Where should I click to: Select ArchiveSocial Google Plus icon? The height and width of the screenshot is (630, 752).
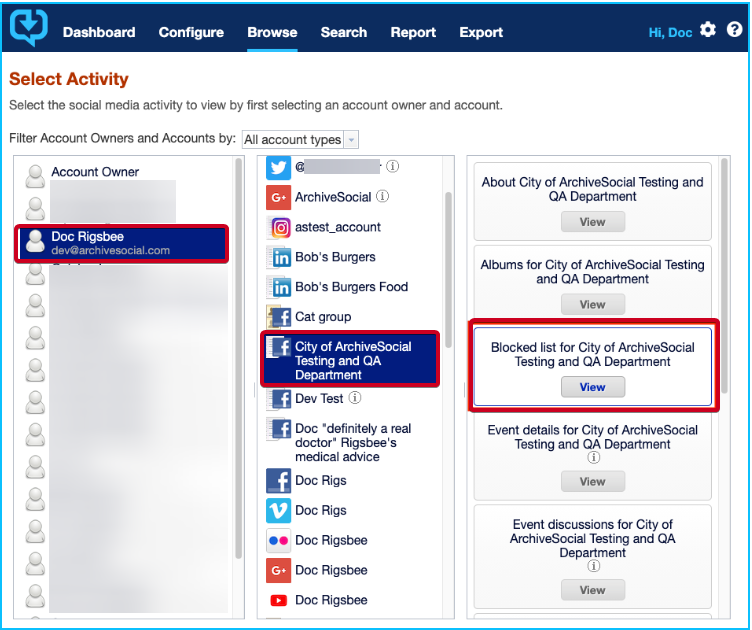(x=278, y=197)
